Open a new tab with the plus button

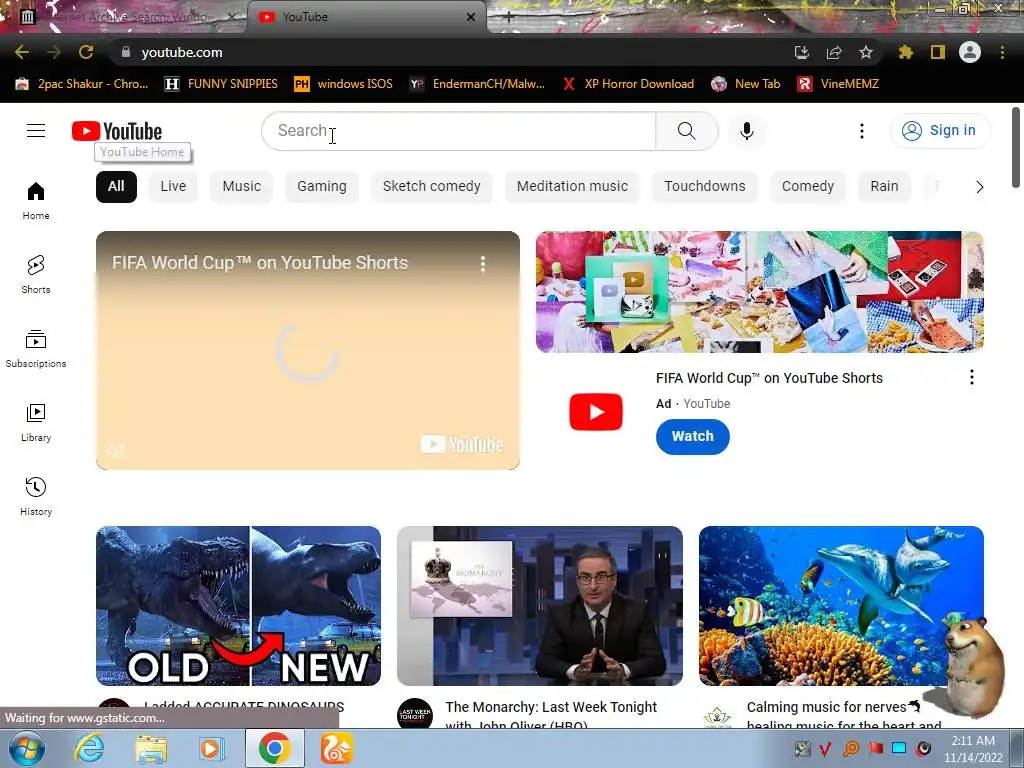[509, 18]
